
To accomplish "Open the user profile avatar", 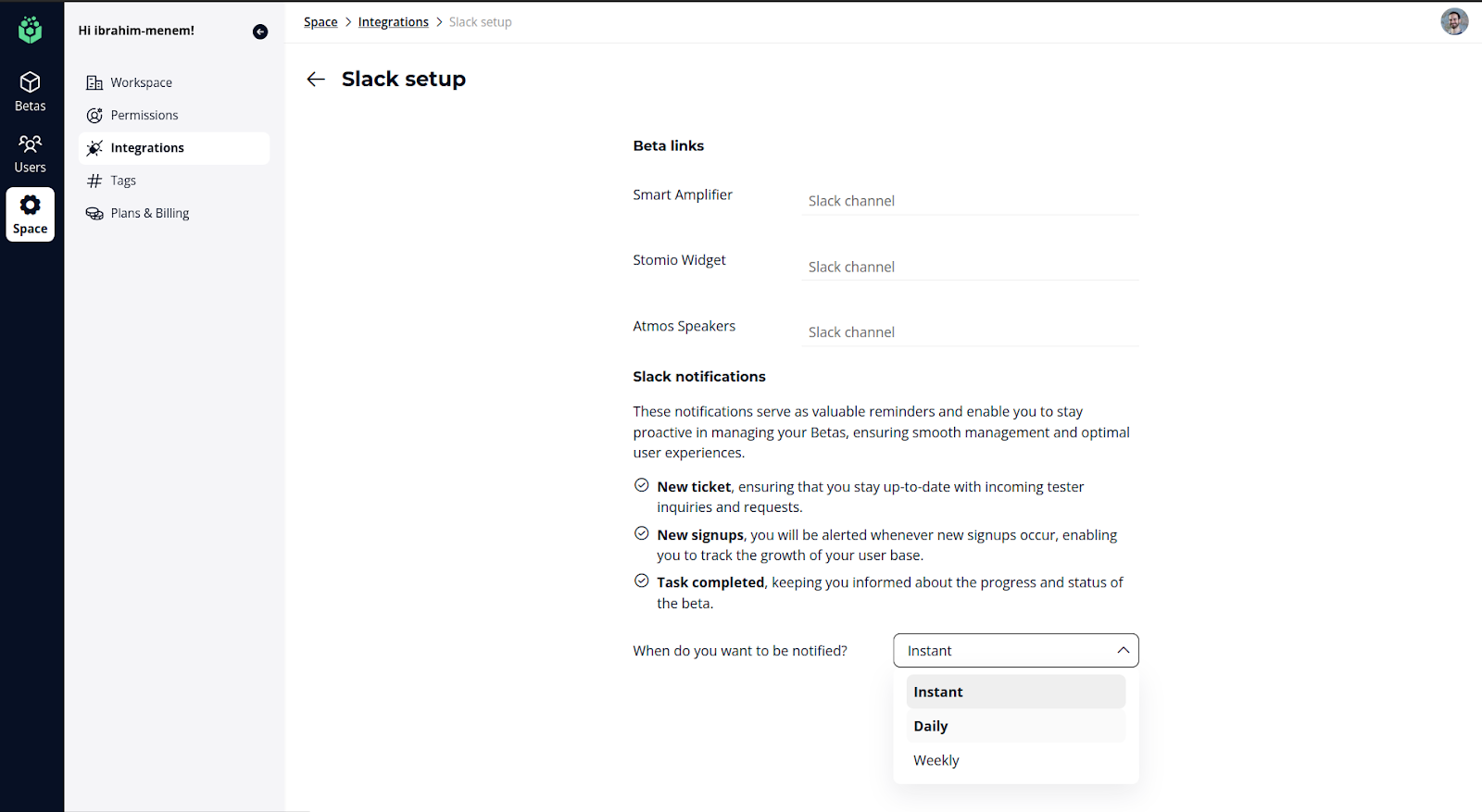I will tap(1453, 21).
